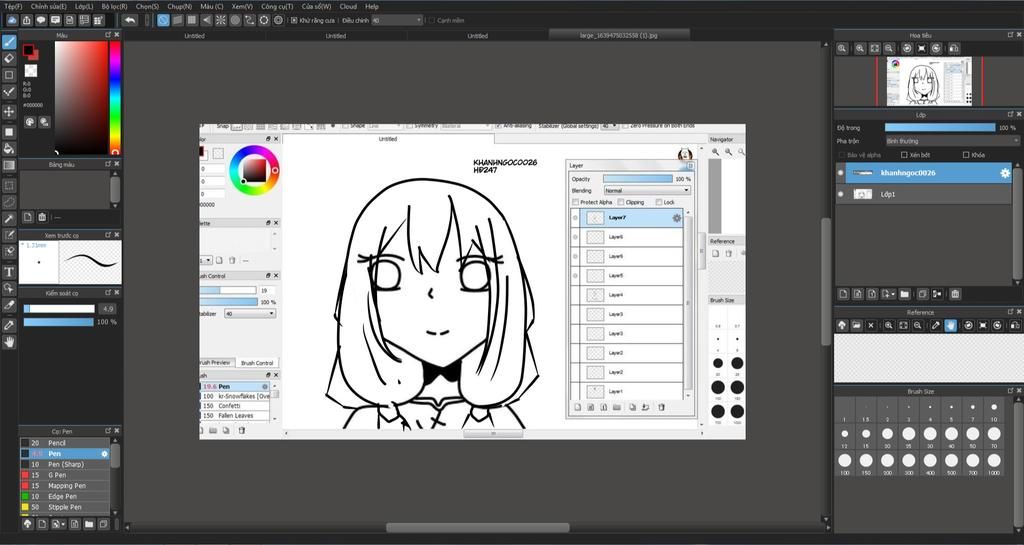
Task: Select the Lớp1 layer row
Action: pos(923,194)
